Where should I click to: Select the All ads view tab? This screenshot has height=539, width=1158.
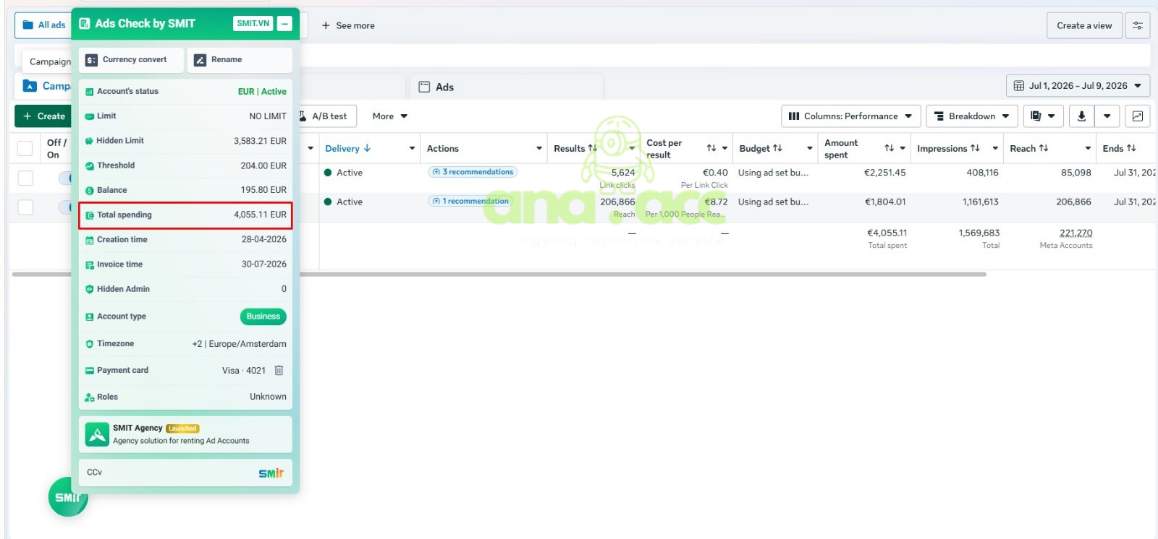(x=44, y=25)
